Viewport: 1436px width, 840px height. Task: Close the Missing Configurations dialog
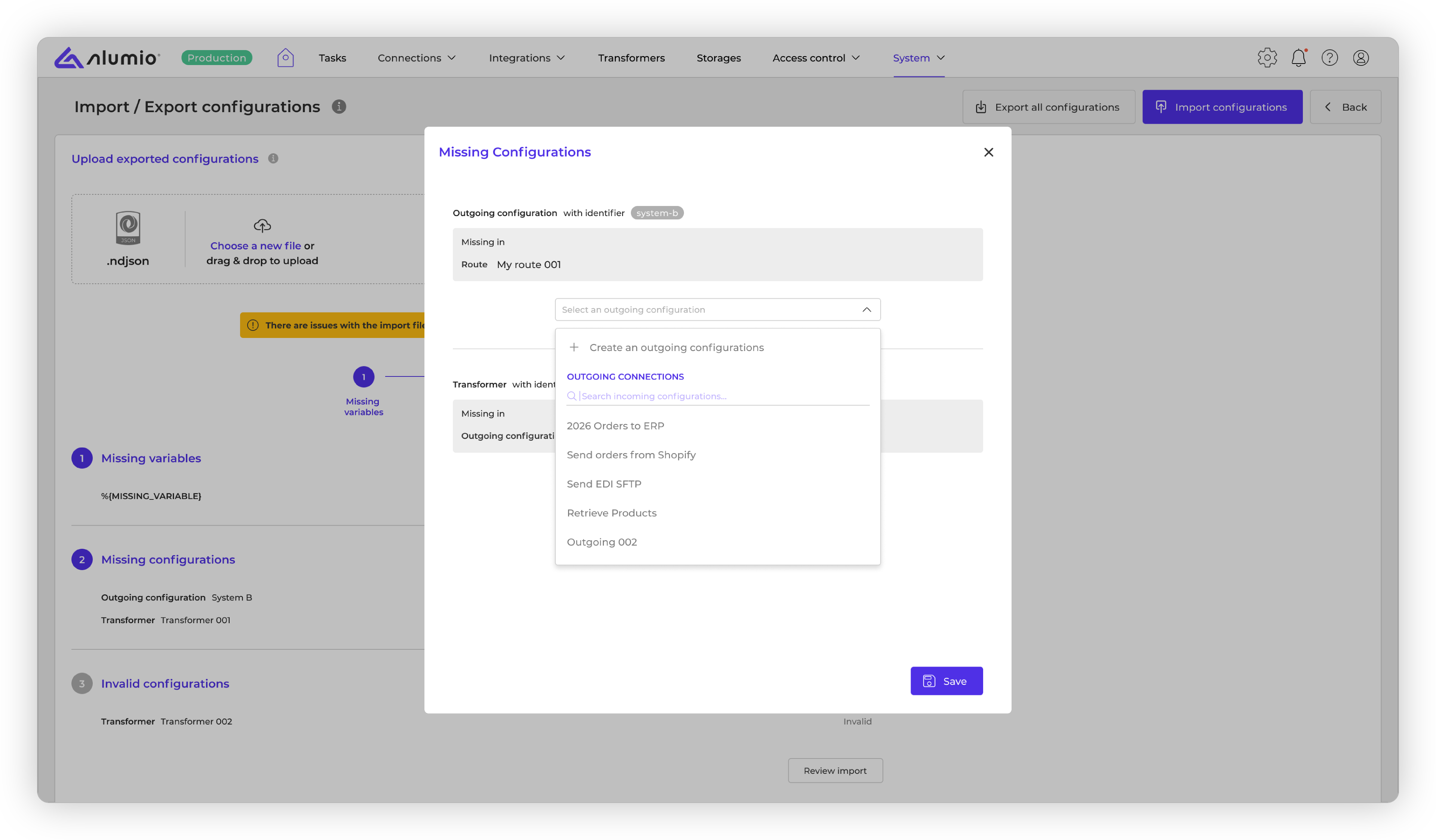tap(989, 152)
